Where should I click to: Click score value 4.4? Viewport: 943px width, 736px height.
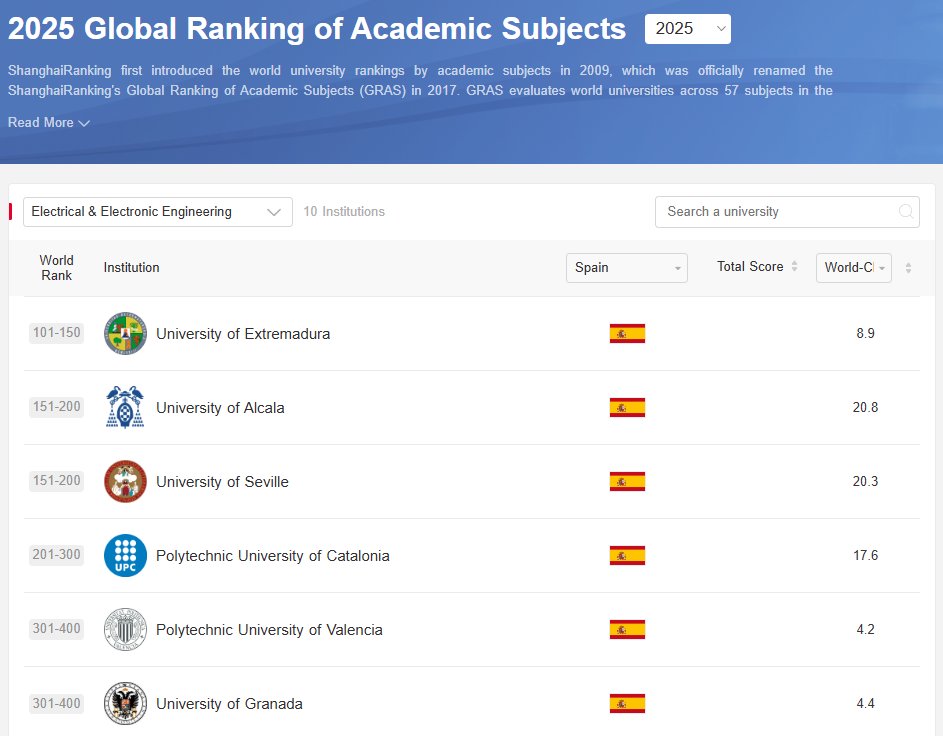coord(865,703)
